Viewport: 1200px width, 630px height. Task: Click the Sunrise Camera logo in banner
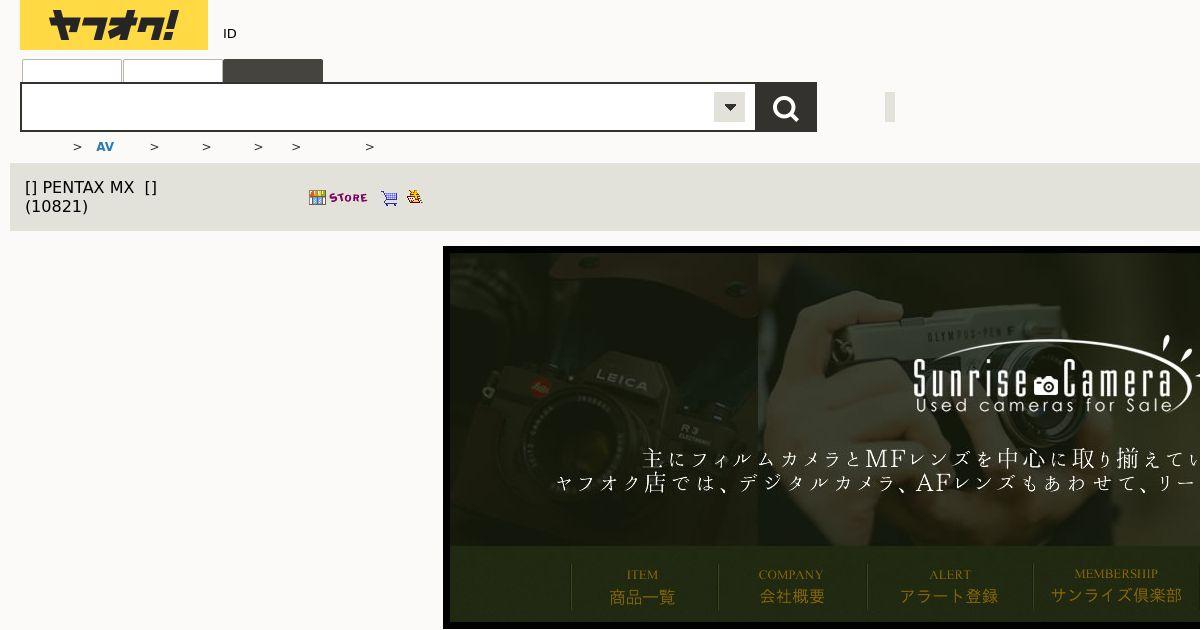[x=1055, y=377]
